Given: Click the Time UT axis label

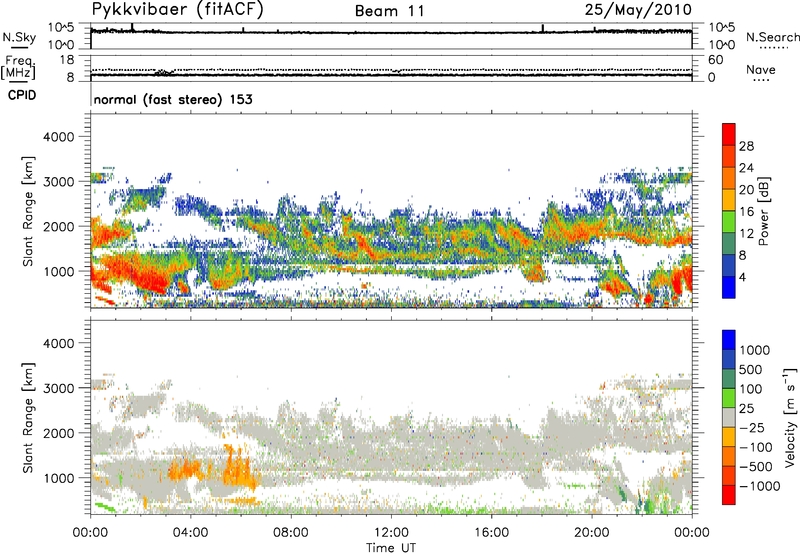Looking at the screenshot, I should click(391, 547).
